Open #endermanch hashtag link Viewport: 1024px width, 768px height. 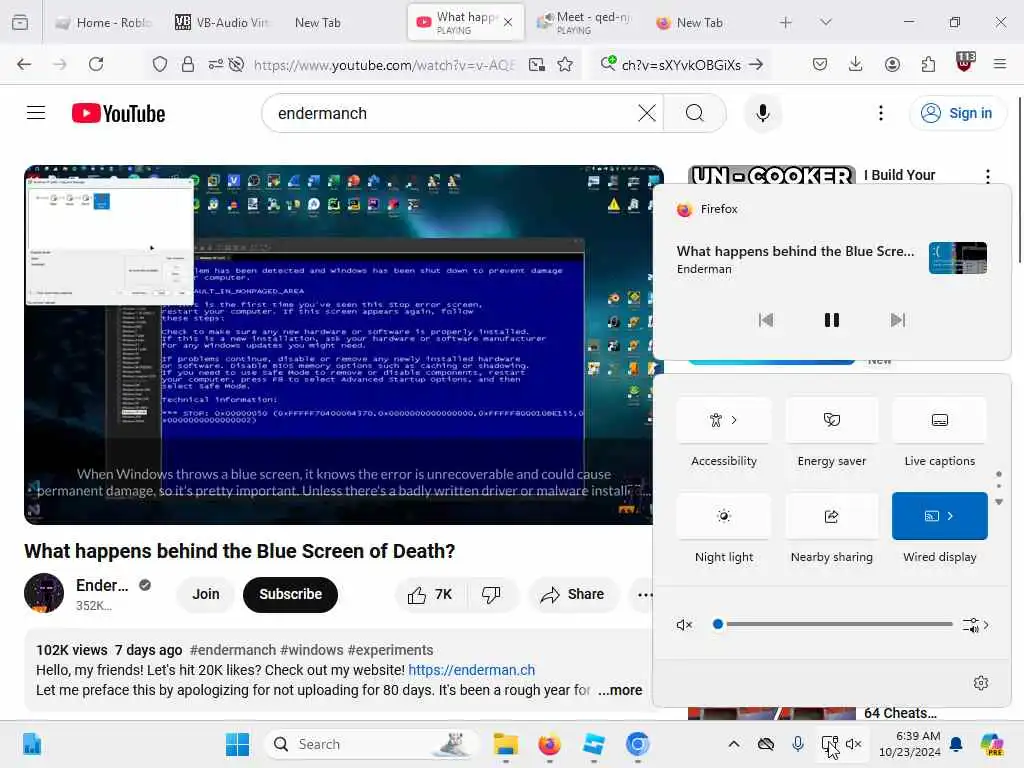click(232, 650)
